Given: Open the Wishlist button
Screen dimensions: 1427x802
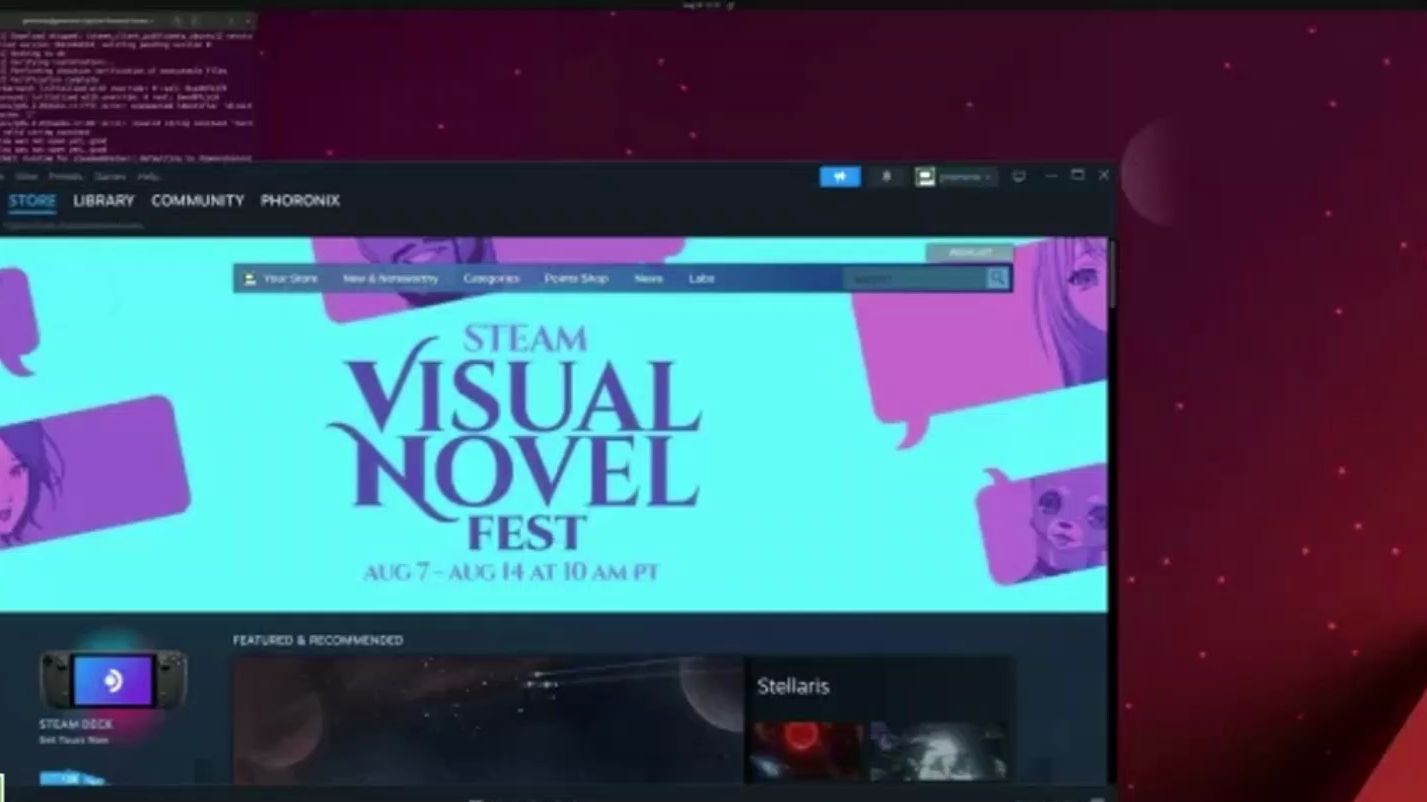Looking at the screenshot, I should click(969, 253).
